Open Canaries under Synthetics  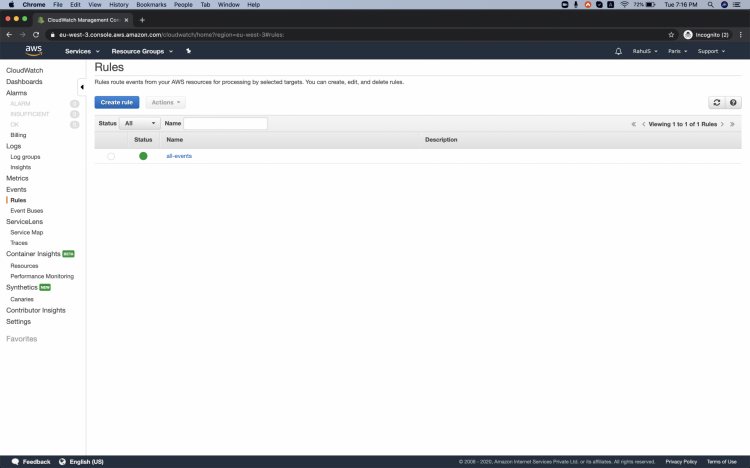point(22,299)
